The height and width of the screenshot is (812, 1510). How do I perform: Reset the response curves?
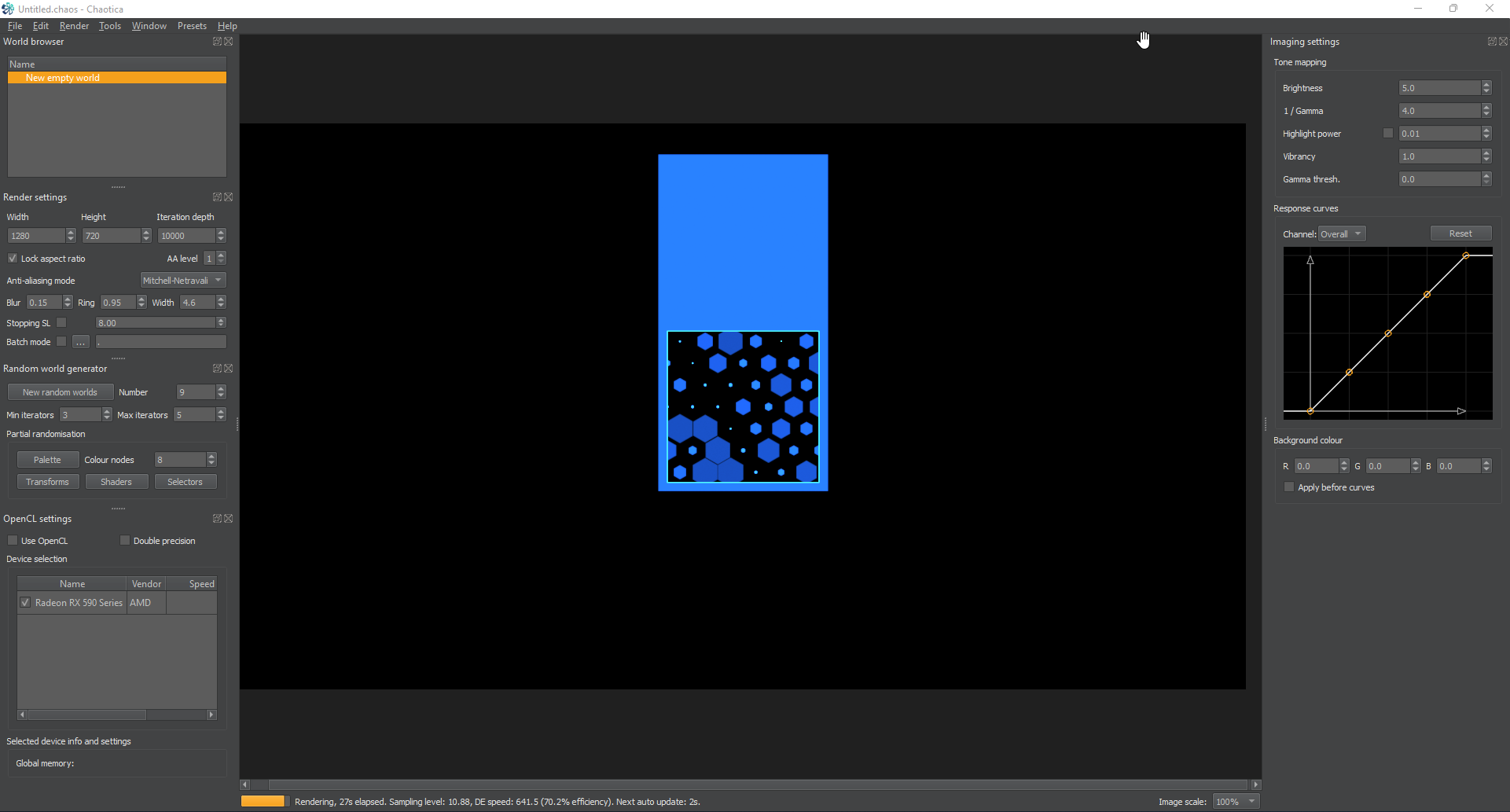(x=1460, y=233)
